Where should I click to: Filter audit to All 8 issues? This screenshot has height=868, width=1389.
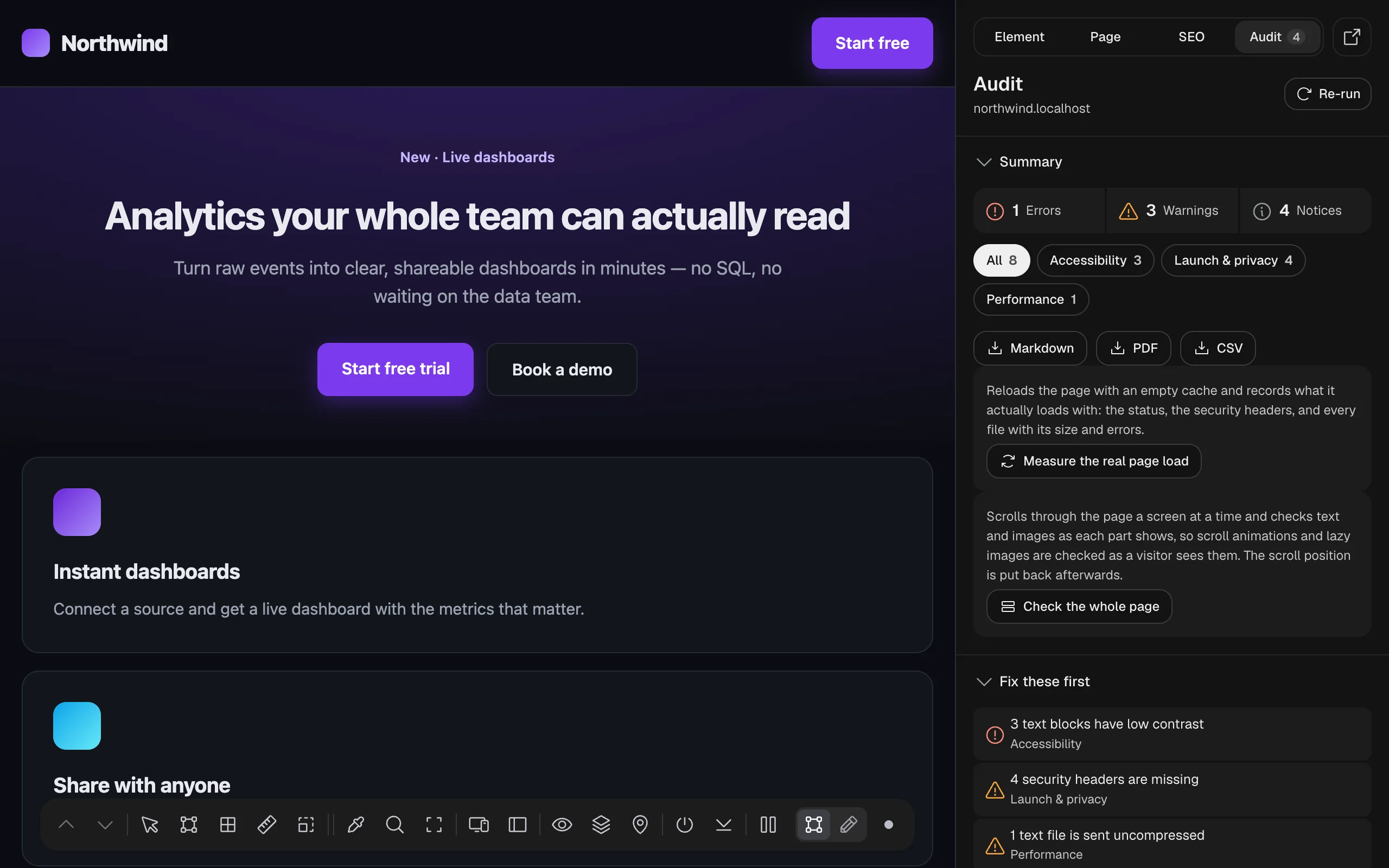(x=1002, y=260)
